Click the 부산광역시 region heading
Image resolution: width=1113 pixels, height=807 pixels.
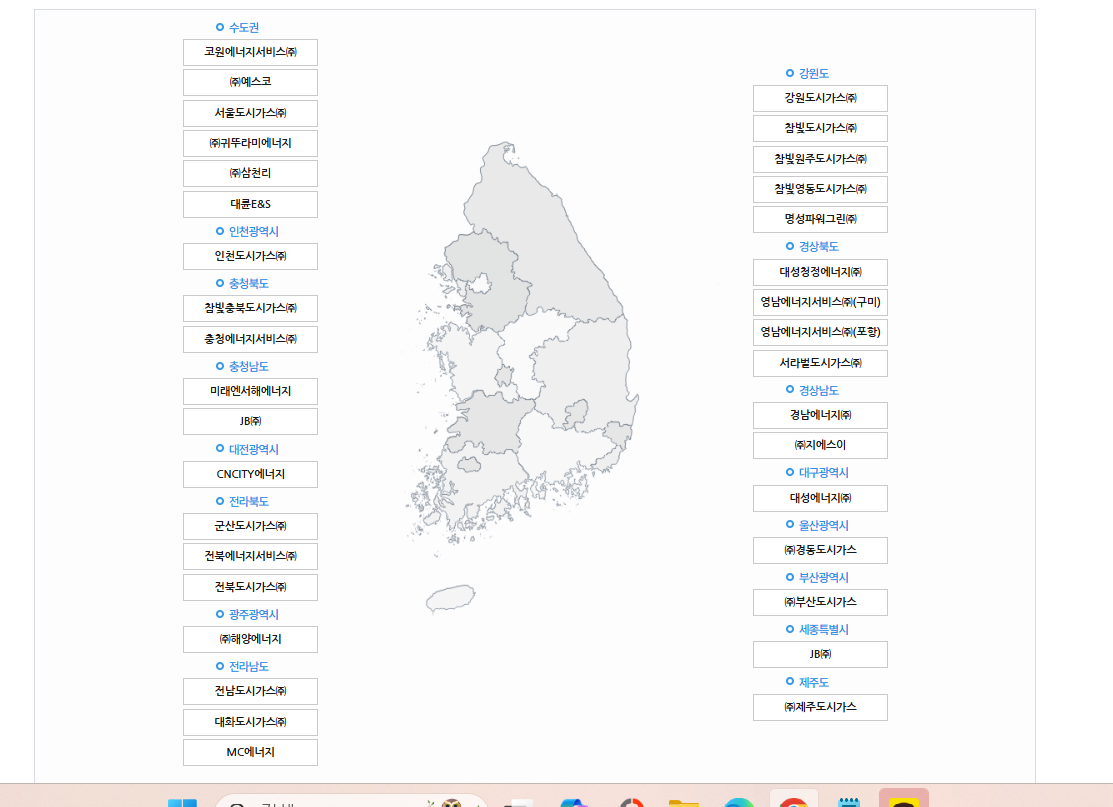(823, 578)
